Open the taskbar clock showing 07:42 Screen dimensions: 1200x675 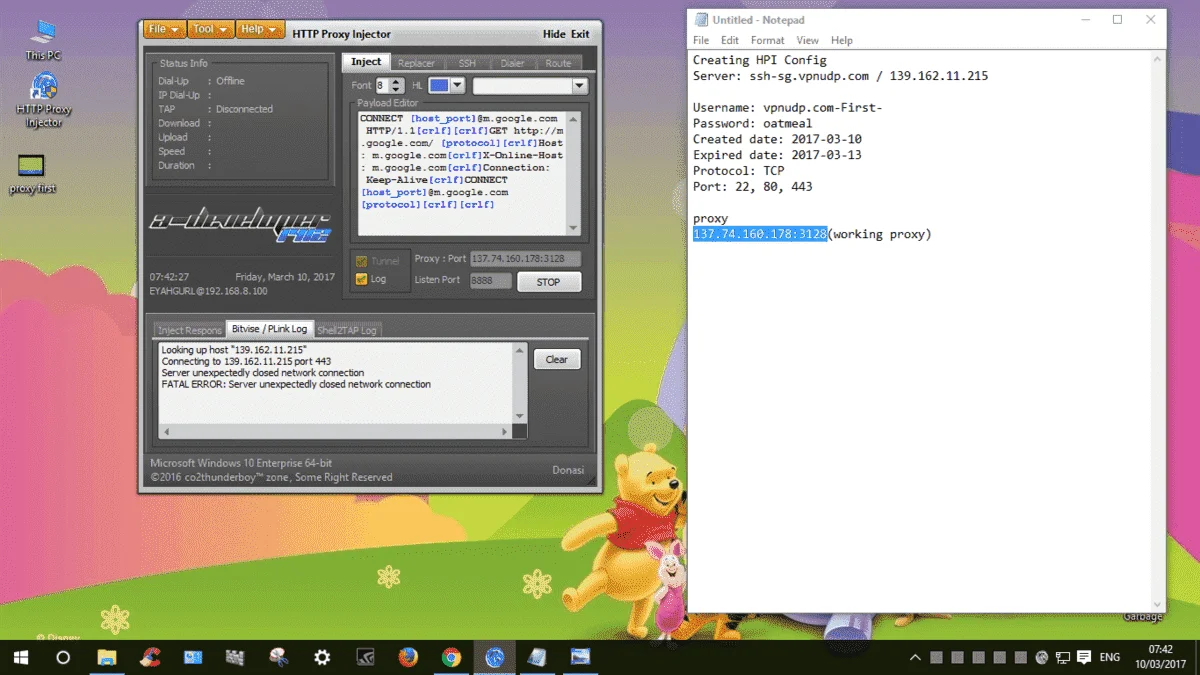[1161, 657]
